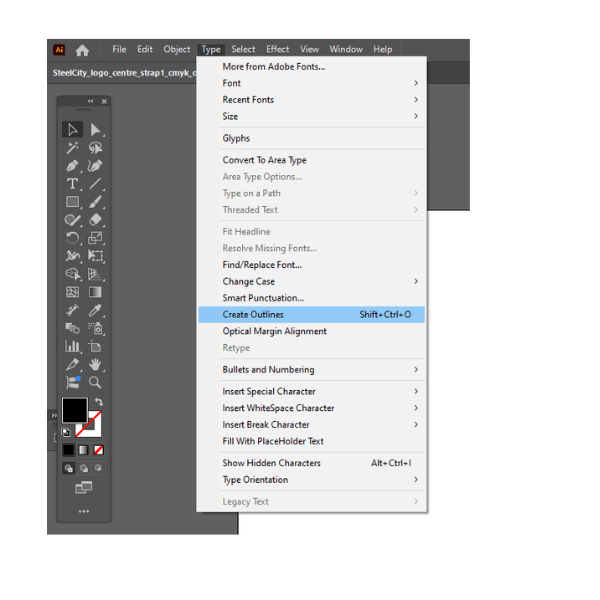Viewport: 600px width, 600px height.
Task: Select the Selection tool black arrow
Action: click(x=72, y=129)
